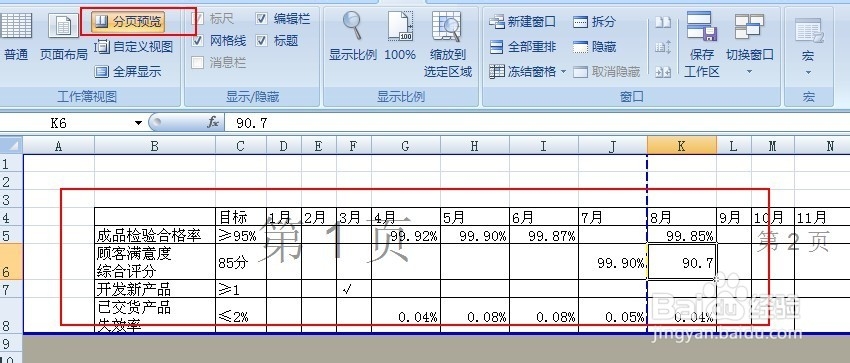850x363 pixels.
Task: Click the 7月 header cell
Action: pos(613,217)
